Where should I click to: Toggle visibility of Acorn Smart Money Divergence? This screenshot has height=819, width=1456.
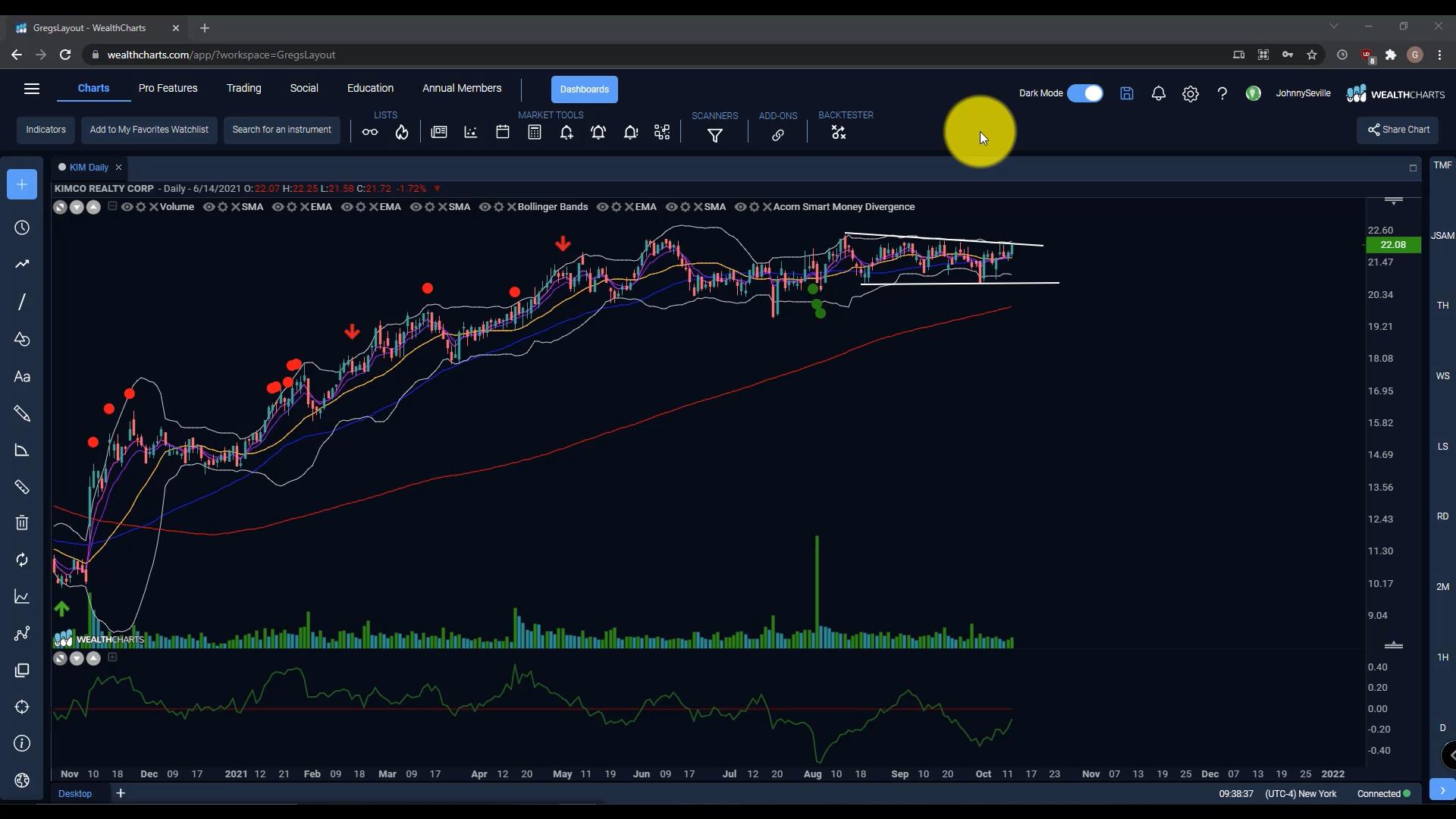point(740,207)
